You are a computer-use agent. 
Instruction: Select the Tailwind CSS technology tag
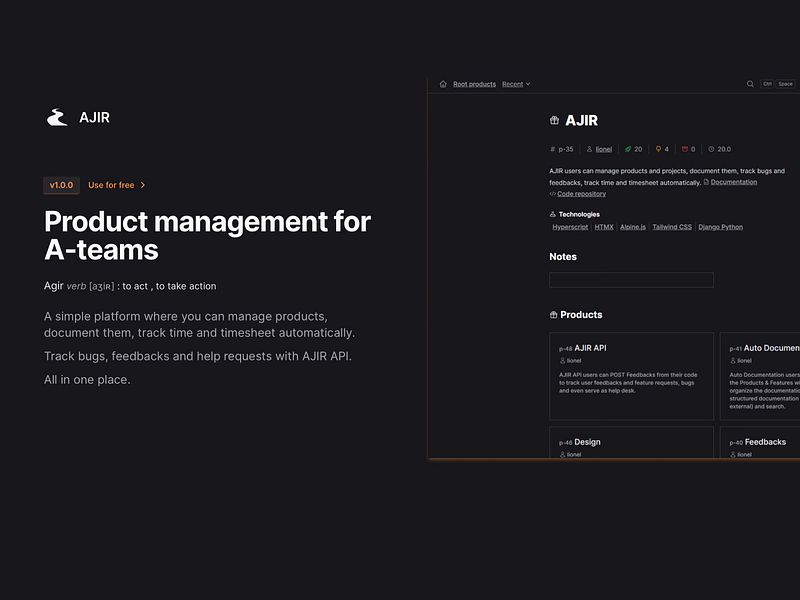pos(672,226)
